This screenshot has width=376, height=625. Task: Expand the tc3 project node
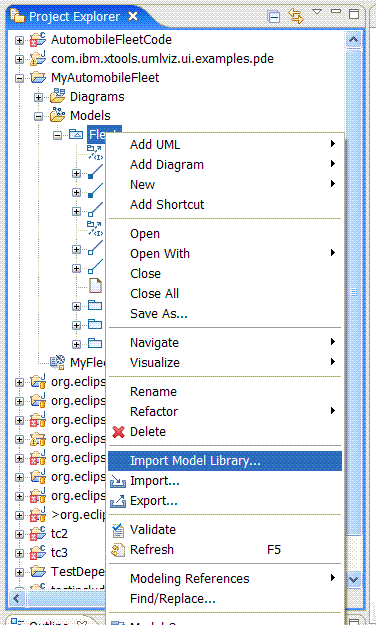click(19, 553)
